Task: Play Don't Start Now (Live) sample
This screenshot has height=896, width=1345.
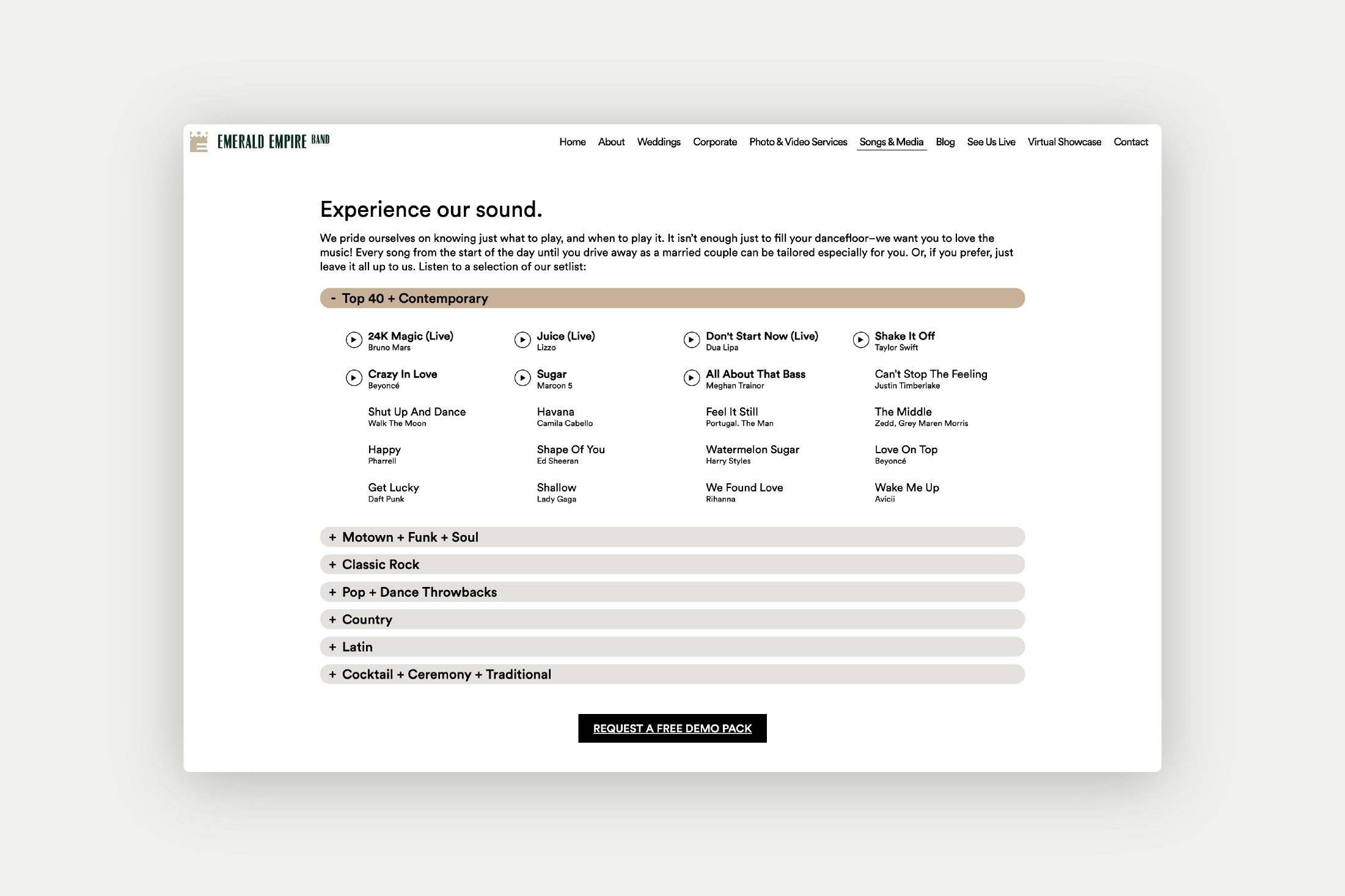Action: pyautogui.click(x=691, y=340)
